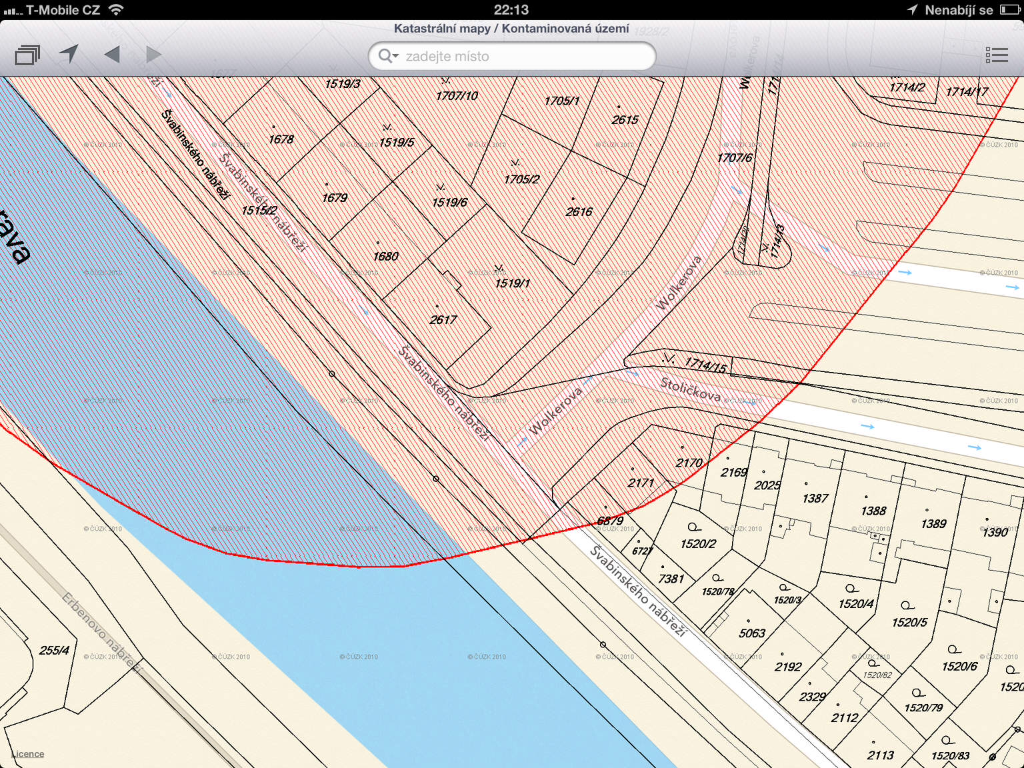
Task: Select parcel 1520/79
Action: (x=923, y=707)
